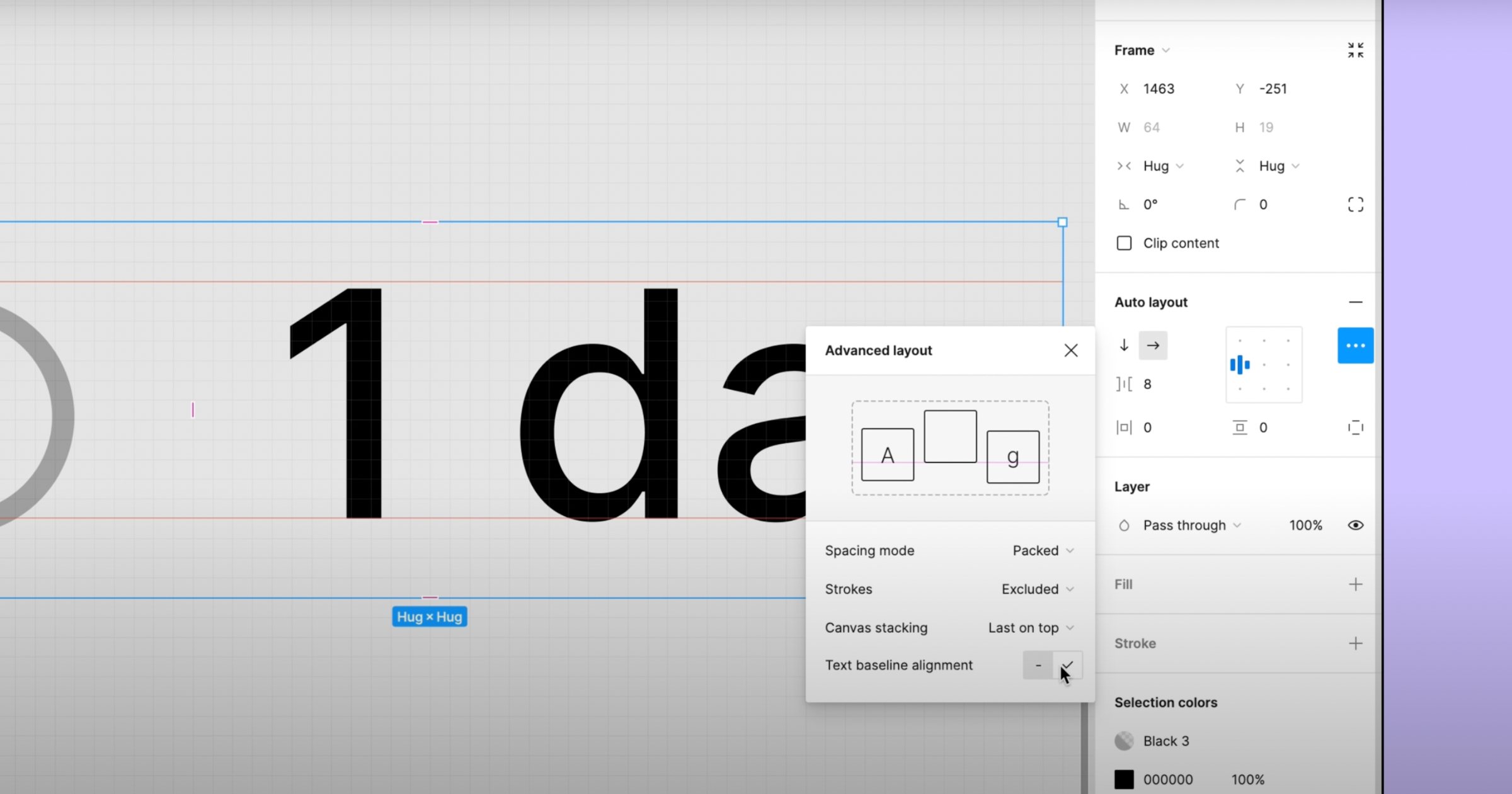Open vertical resizing Hug dropdown
Viewport: 1512px width, 794px height.
(x=1279, y=166)
